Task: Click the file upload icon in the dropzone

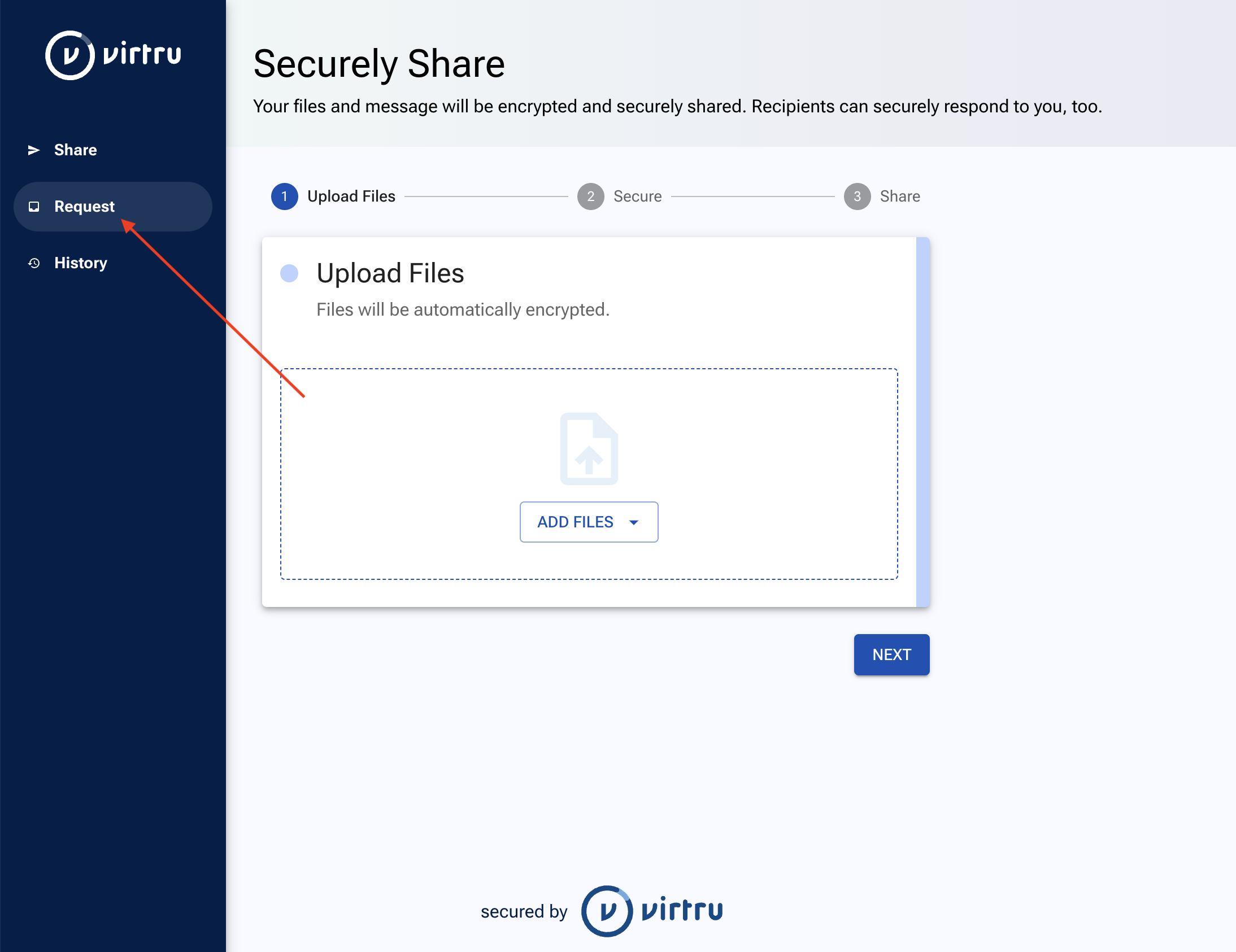Action: click(x=589, y=448)
